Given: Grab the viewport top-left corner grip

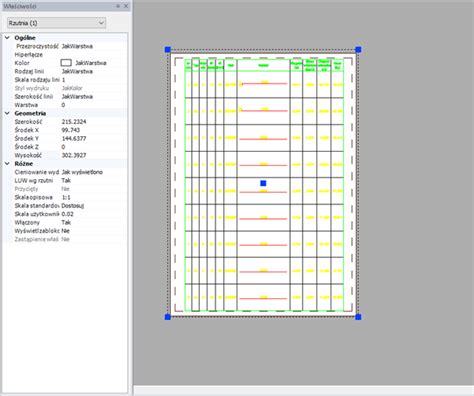Looking at the screenshot, I should pyautogui.click(x=168, y=50).
